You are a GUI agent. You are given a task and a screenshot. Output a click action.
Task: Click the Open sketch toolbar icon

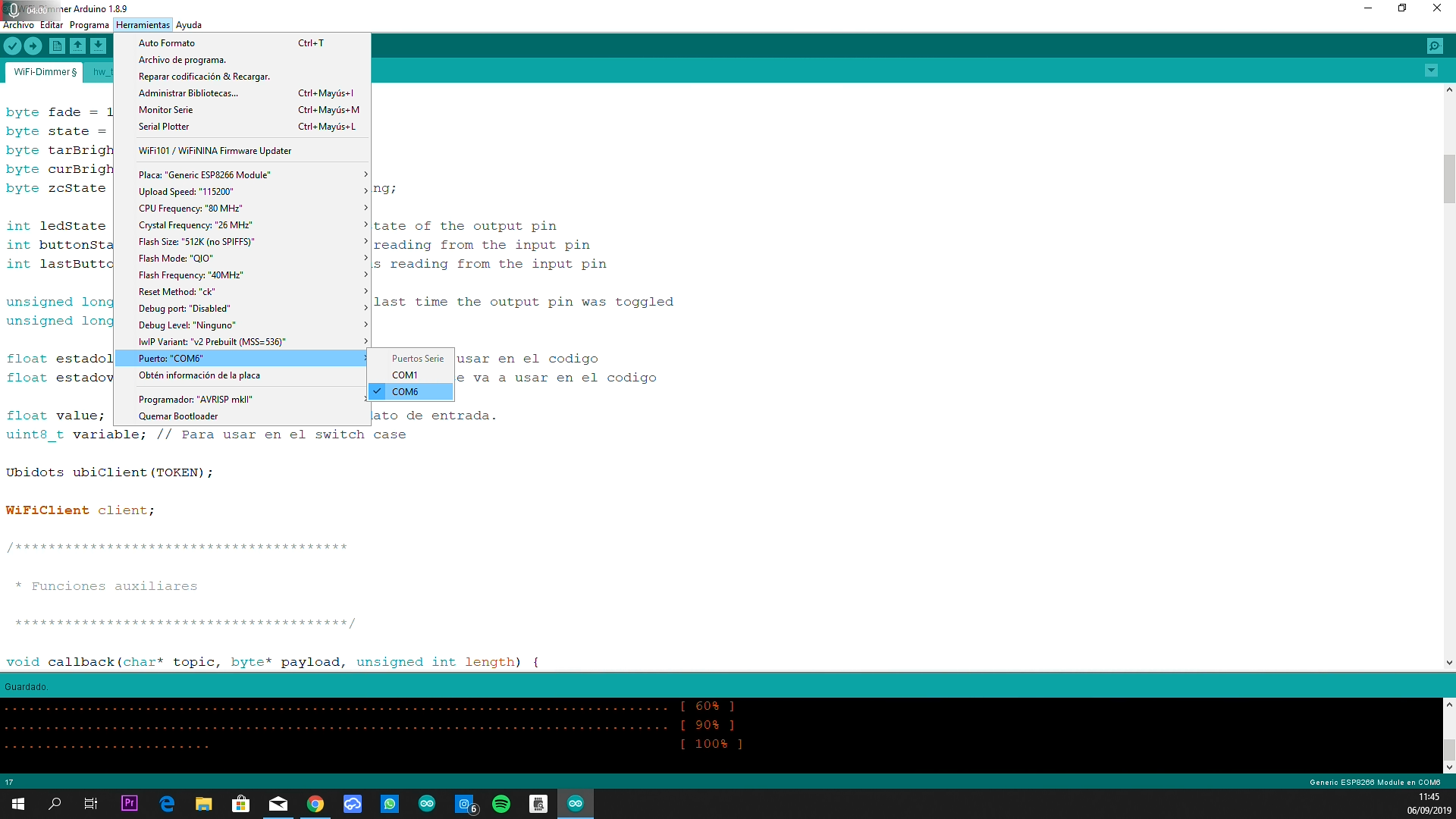(x=77, y=46)
